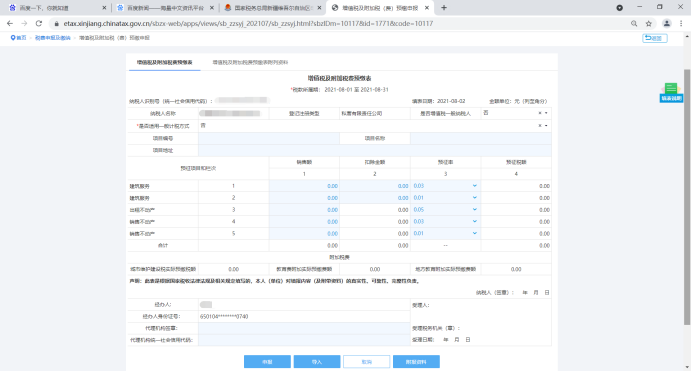Click the fill date 2021-08-02
Screen dimensions: 692x371
coord(451,101)
